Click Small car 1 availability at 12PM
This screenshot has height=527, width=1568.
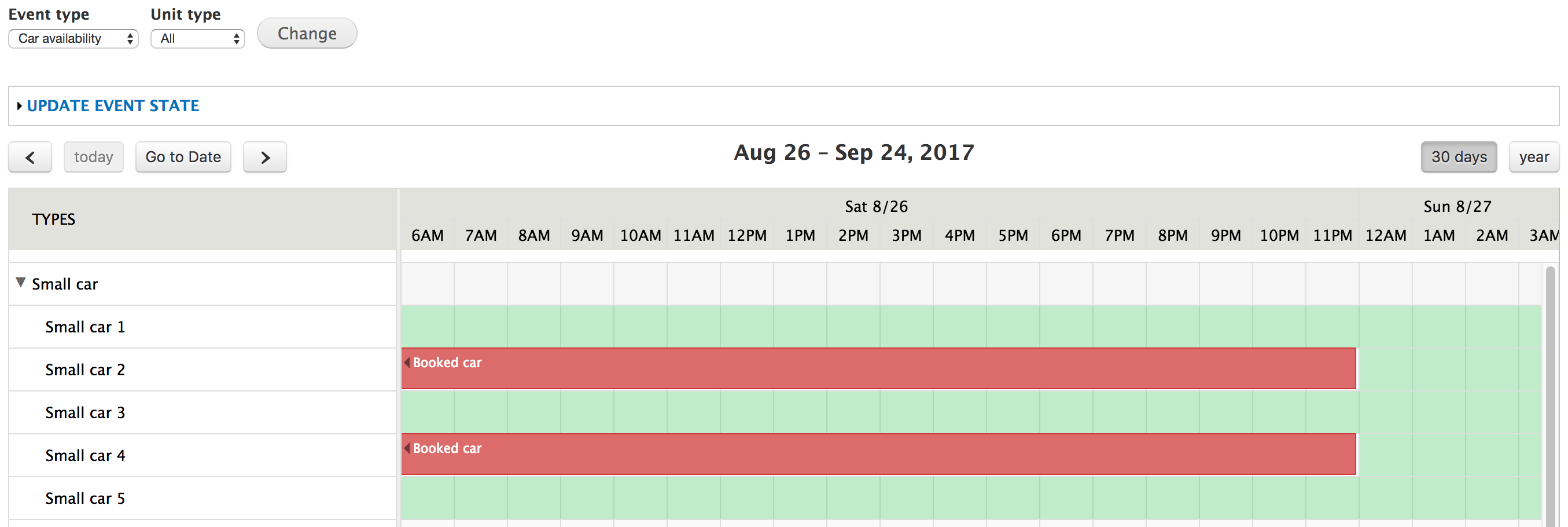pos(747,327)
